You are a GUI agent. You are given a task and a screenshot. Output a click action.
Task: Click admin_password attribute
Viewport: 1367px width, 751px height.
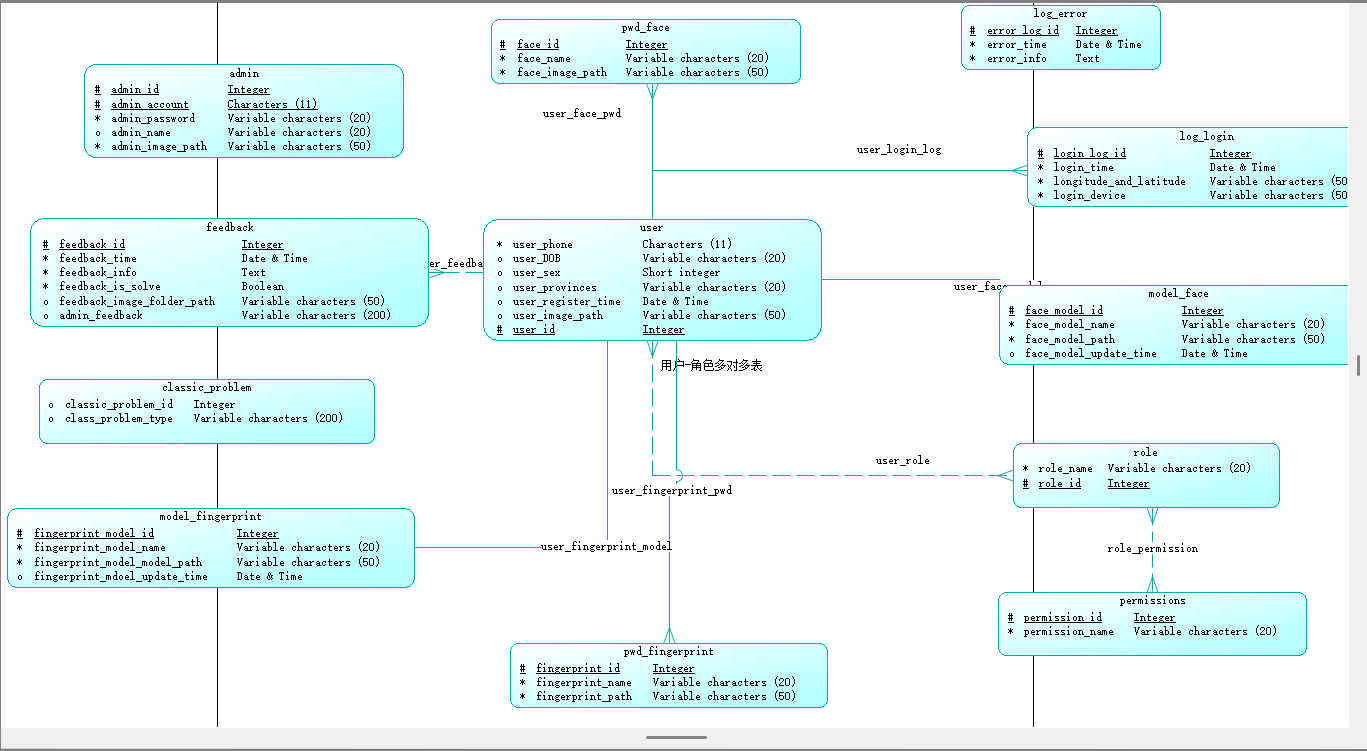pos(153,118)
